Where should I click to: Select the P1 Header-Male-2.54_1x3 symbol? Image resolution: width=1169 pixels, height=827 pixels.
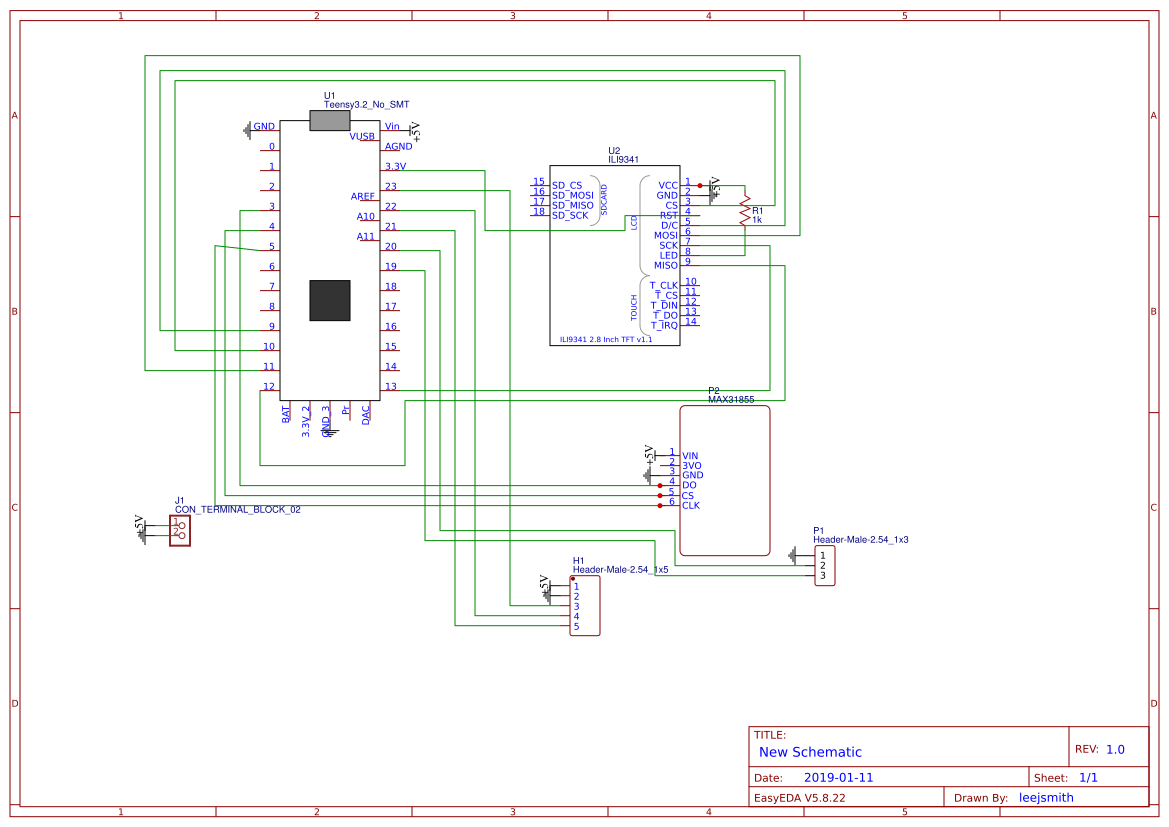(x=823, y=565)
